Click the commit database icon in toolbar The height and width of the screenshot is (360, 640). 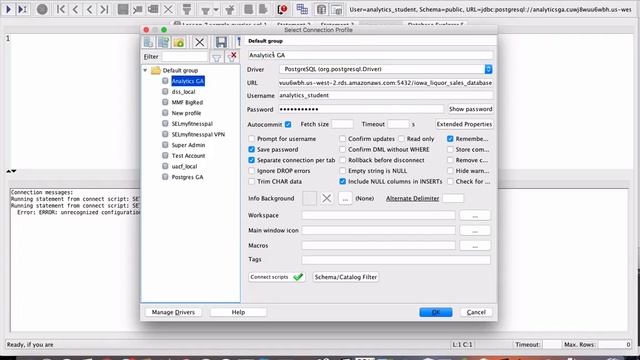248,9
